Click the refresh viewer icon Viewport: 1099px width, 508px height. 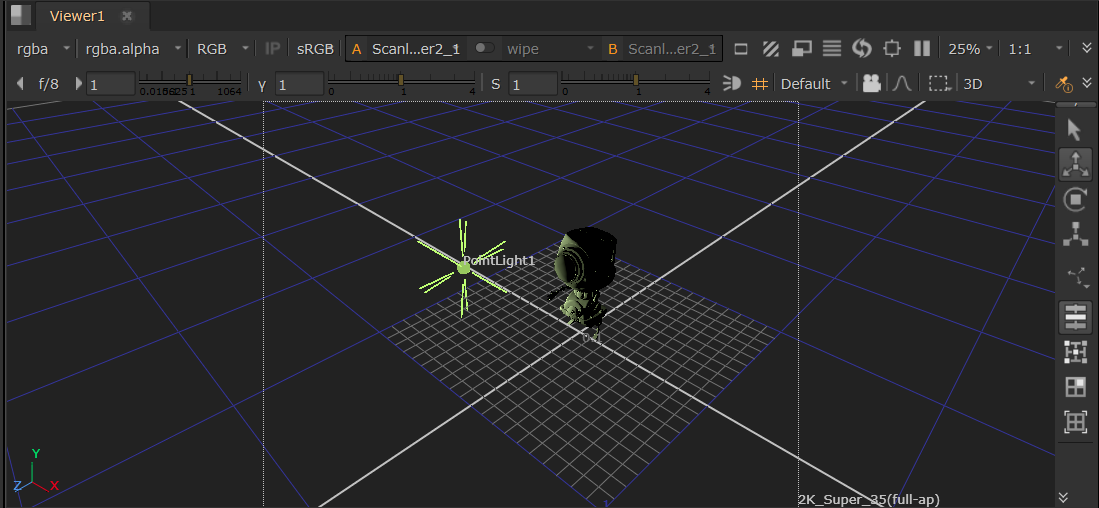(x=862, y=49)
